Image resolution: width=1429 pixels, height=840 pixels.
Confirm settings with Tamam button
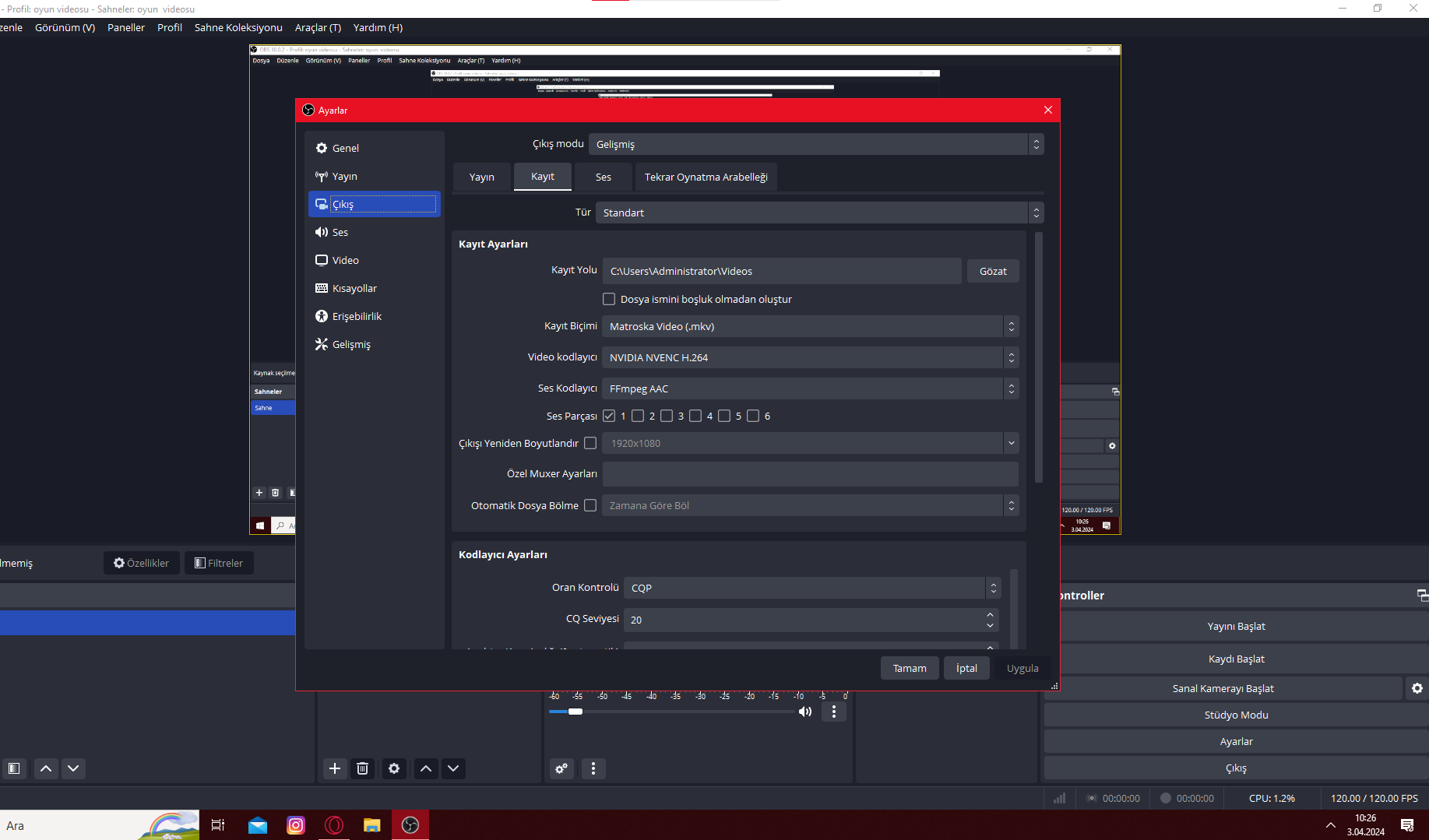point(910,668)
